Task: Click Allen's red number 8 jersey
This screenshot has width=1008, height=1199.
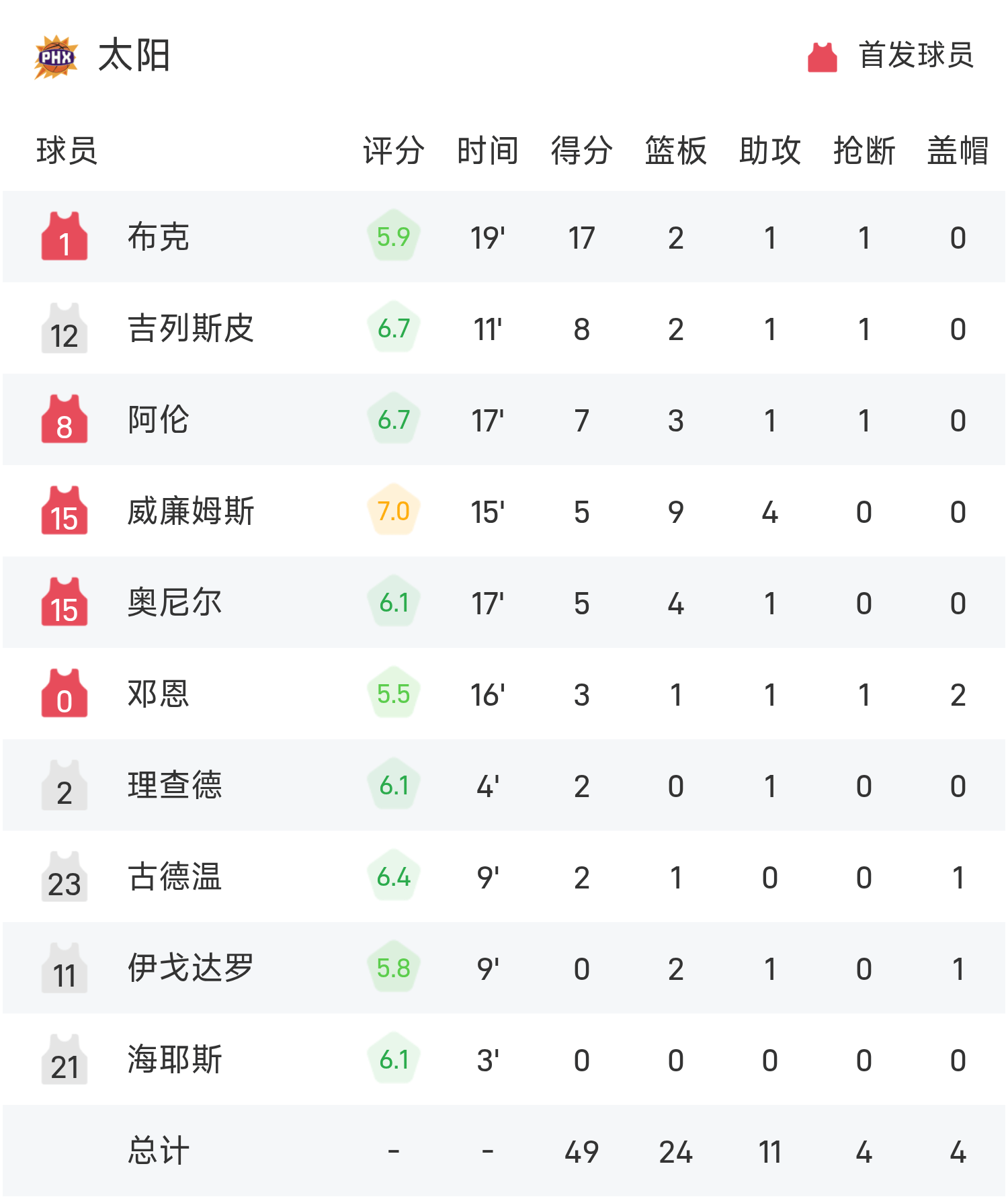Action: coord(65,419)
